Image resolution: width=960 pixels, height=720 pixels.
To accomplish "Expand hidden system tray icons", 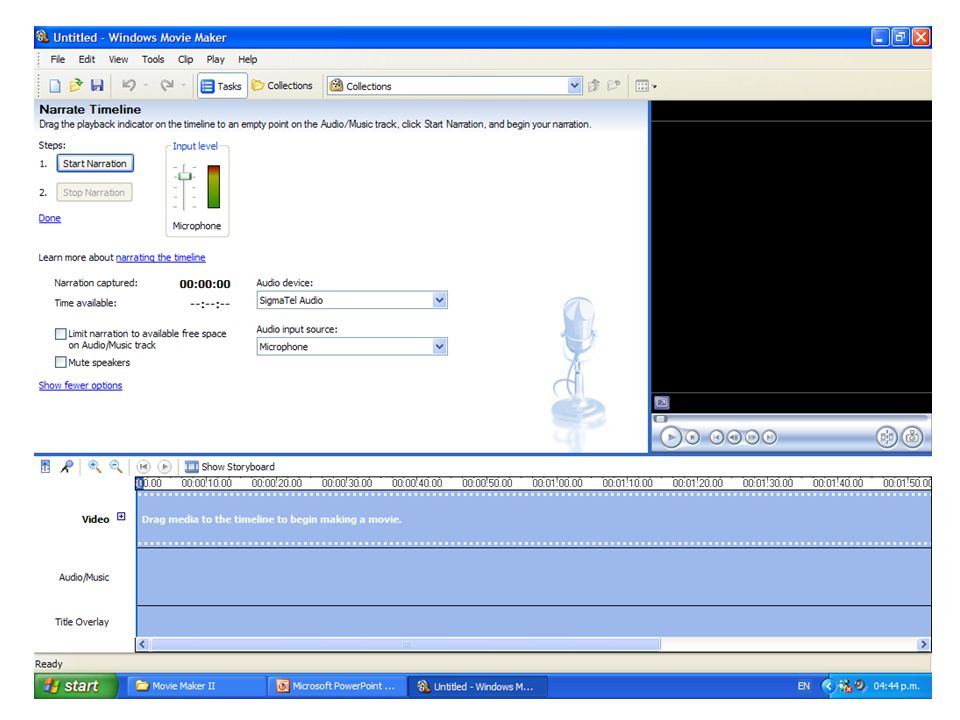I will coord(828,686).
